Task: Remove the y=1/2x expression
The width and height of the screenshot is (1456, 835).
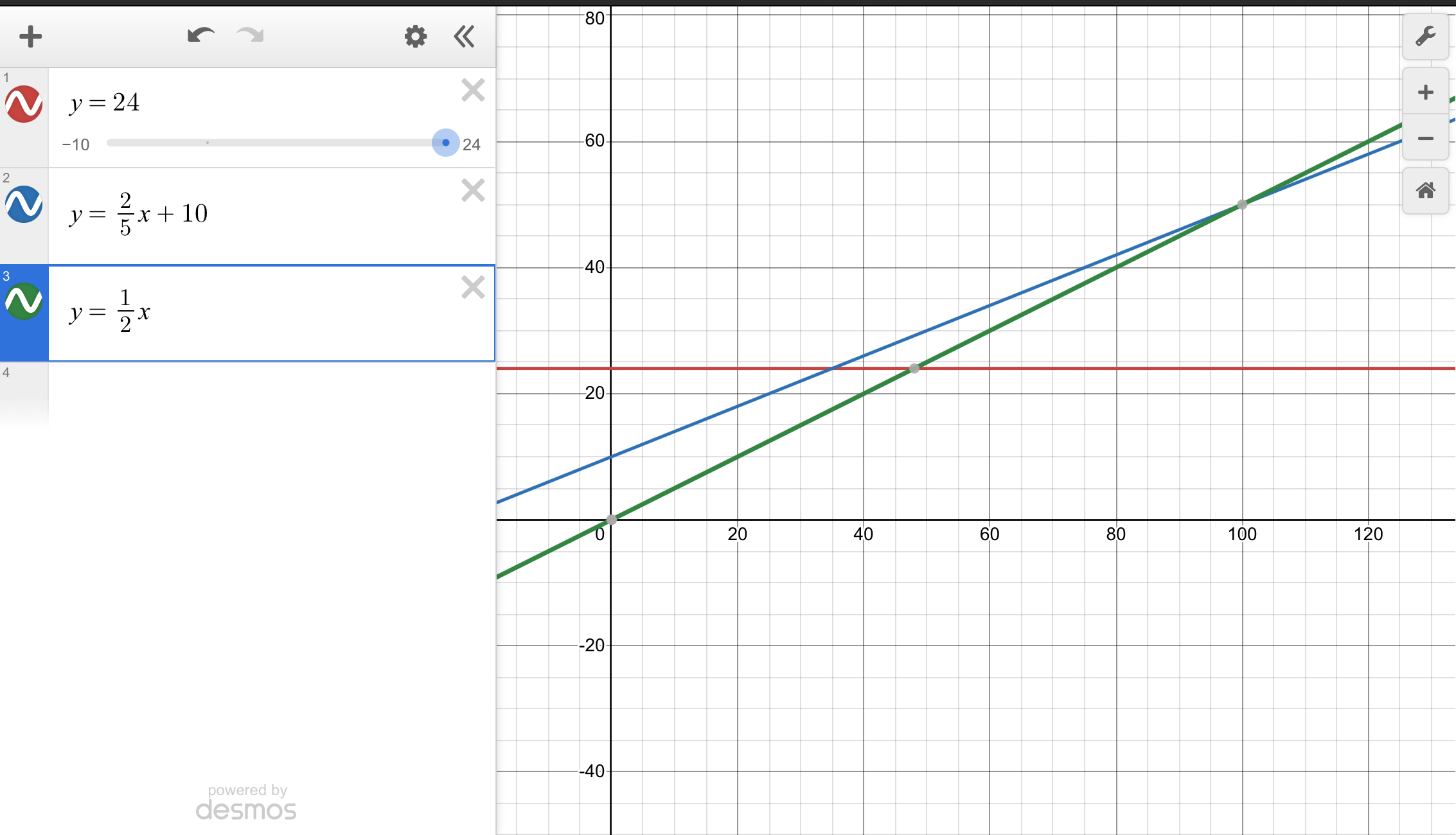Action: (473, 287)
